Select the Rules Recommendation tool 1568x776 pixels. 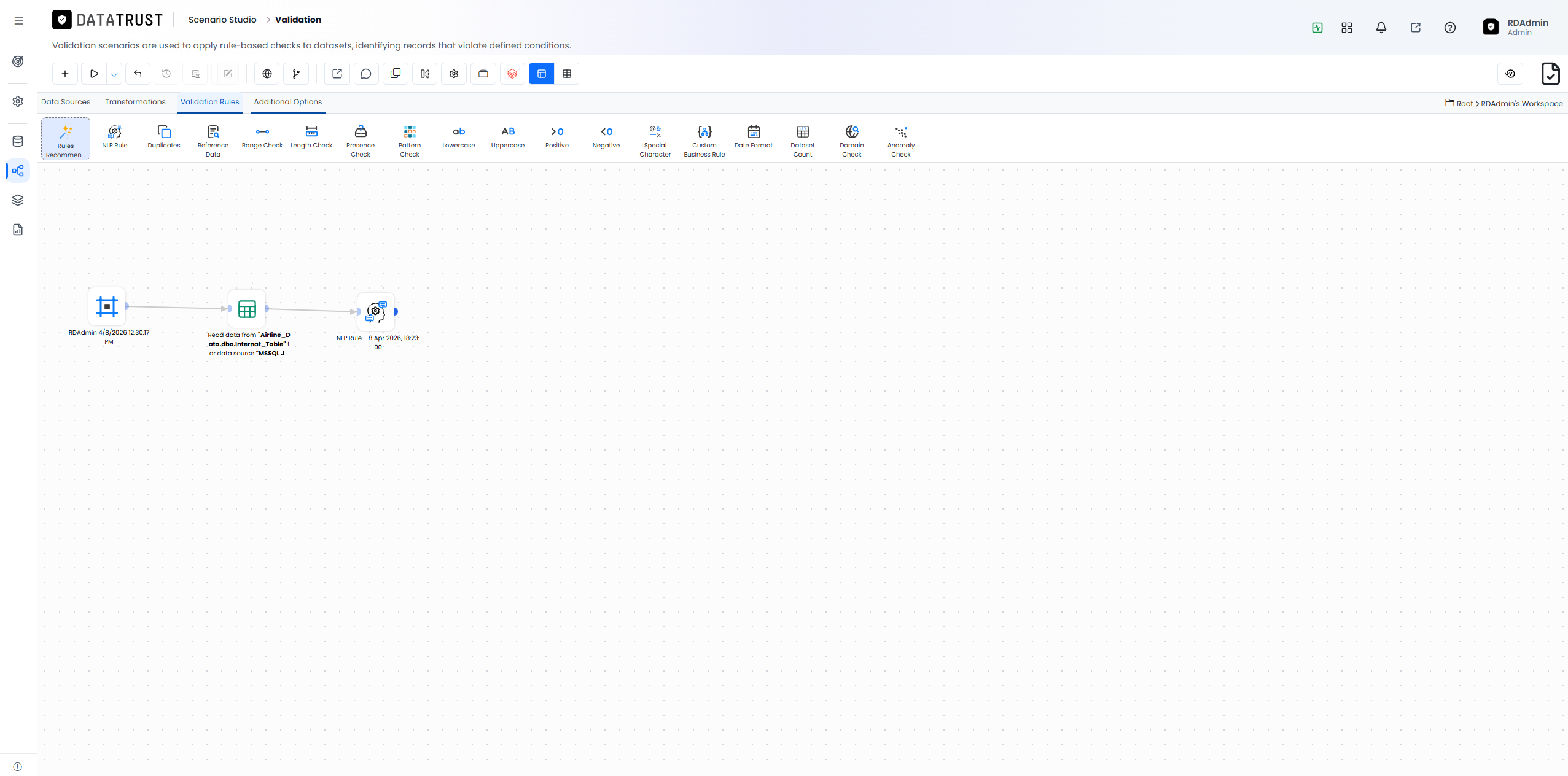(x=66, y=139)
